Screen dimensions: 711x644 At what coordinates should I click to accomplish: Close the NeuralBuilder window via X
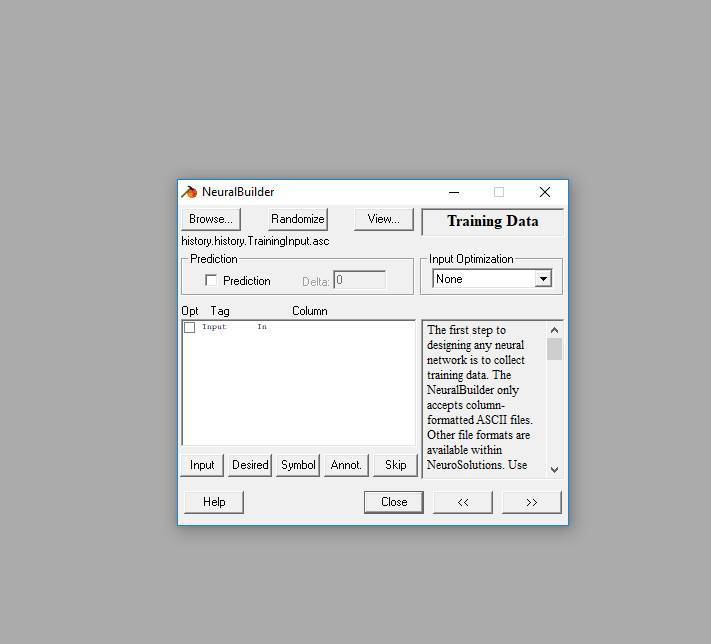click(545, 192)
